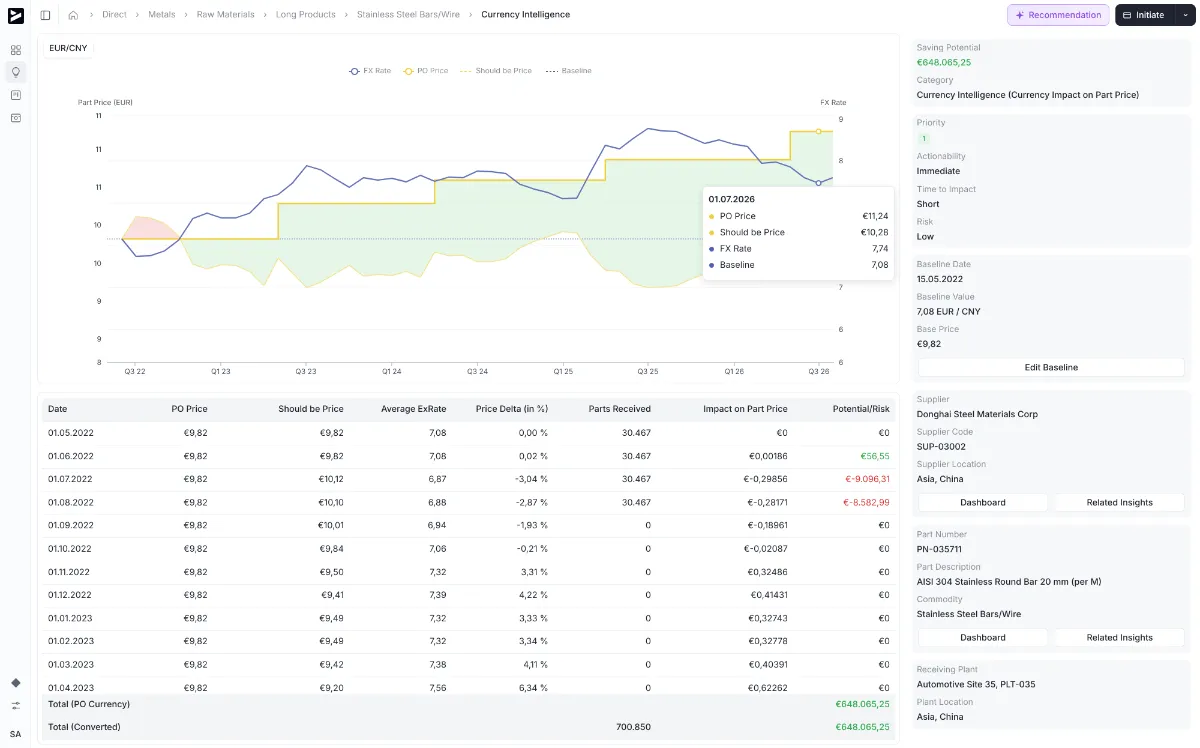Click the Average ExRate column header

click(413, 409)
